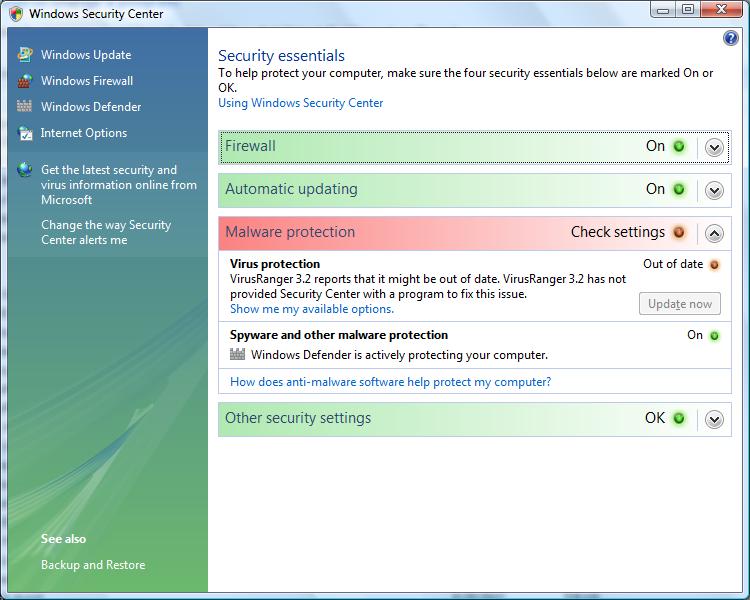Image resolution: width=750 pixels, height=600 pixels.
Task: Collapse the Malware protection section chevron
Action: 714,233
